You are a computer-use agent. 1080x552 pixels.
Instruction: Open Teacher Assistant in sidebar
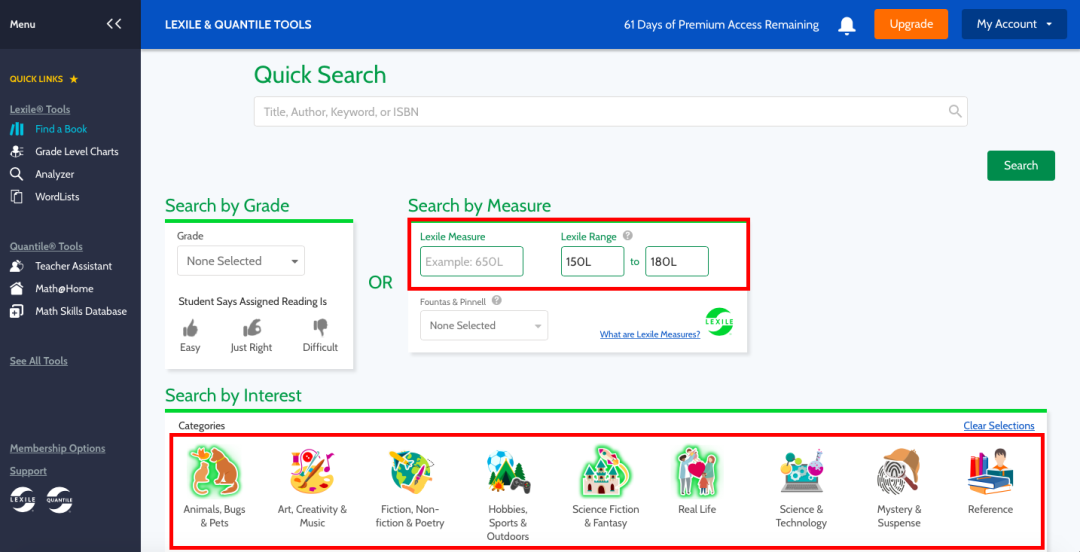74,266
